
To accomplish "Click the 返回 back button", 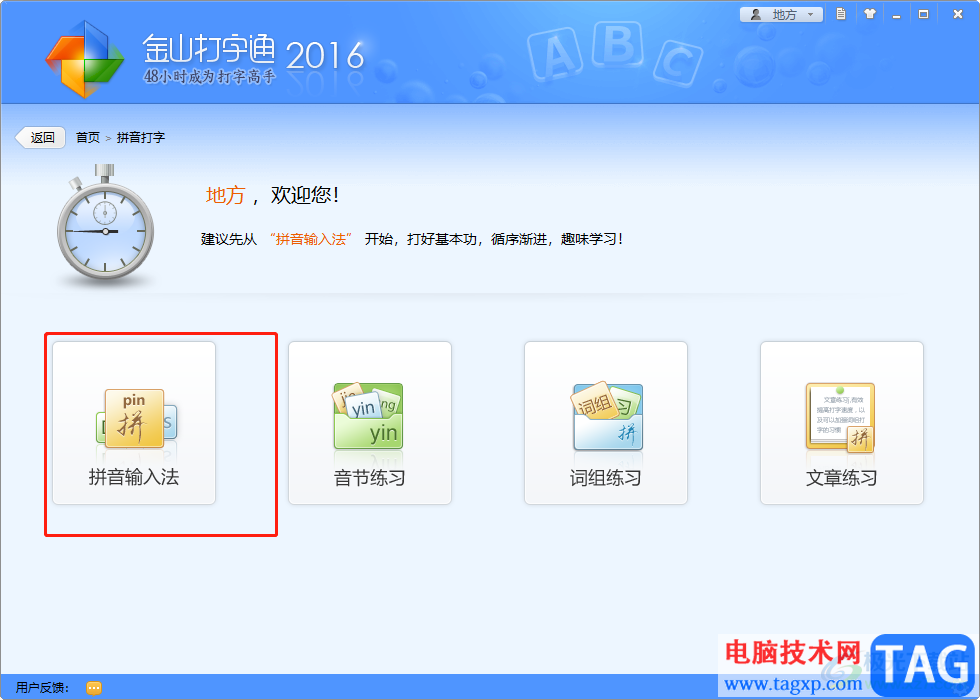I will click(x=41, y=138).
